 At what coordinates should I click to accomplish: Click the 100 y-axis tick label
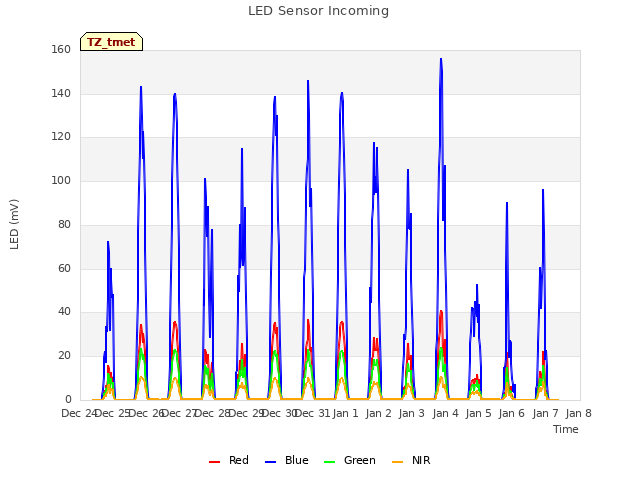61,180
